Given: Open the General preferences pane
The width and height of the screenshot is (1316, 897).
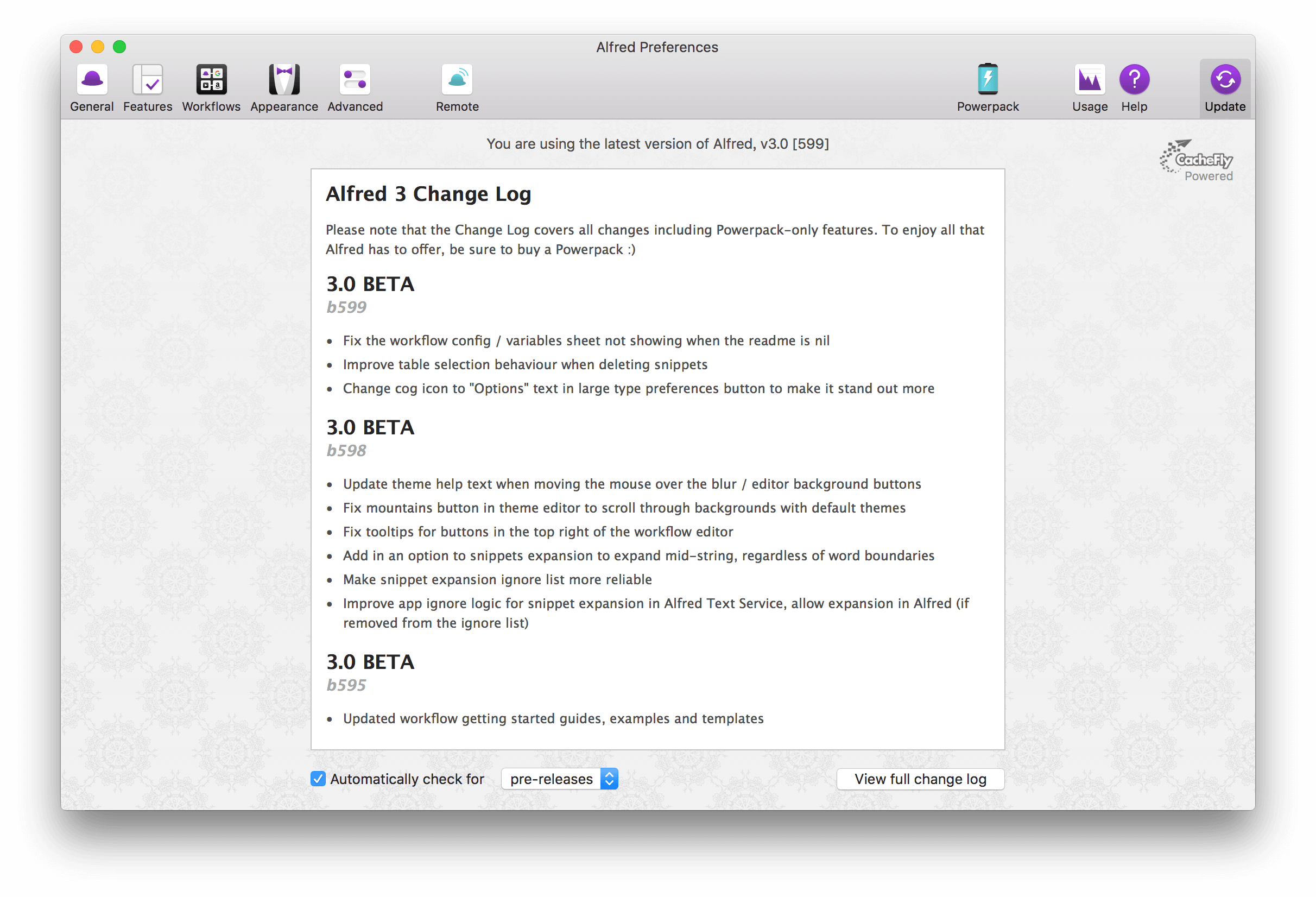Looking at the screenshot, I should (x=92, y=89).
